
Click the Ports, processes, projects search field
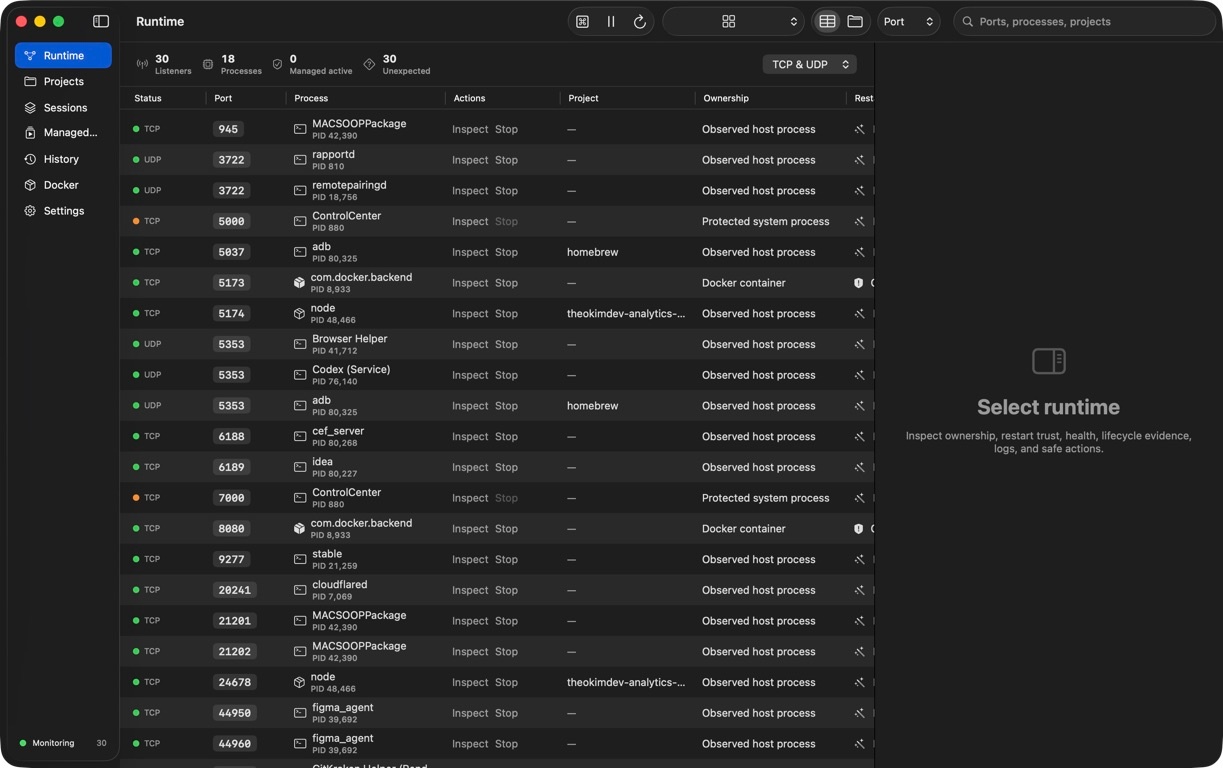click(x=1084, y=21)
